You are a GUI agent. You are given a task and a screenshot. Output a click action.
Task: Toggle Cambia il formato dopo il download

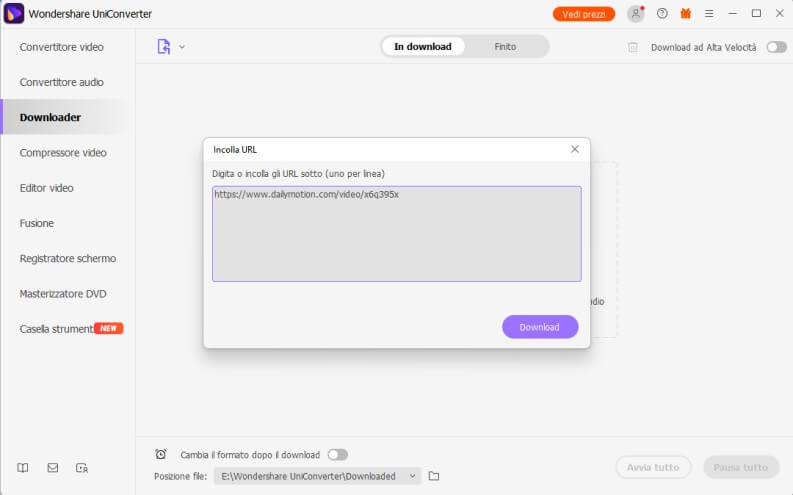(x=337, y=455)
